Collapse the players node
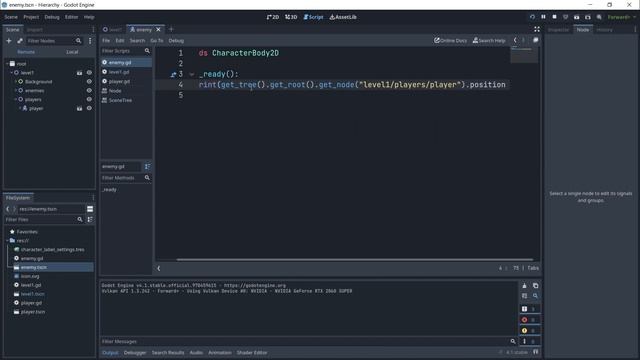Viewport: 640px width, 360px height. pyautogui.click(x=16, y=100)
